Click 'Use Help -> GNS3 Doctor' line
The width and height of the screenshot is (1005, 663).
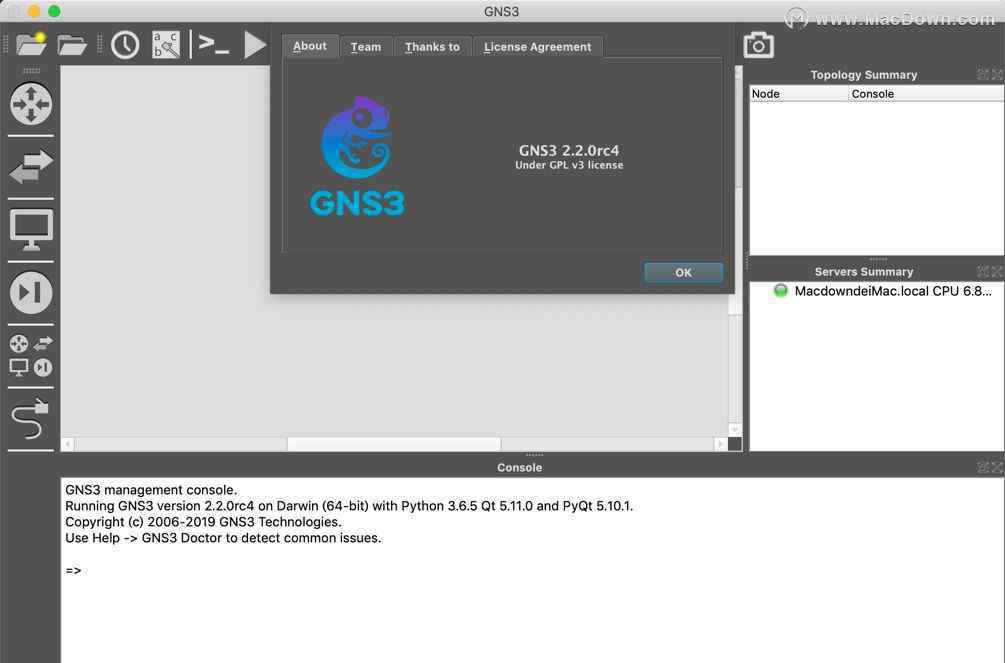(223, 538)
